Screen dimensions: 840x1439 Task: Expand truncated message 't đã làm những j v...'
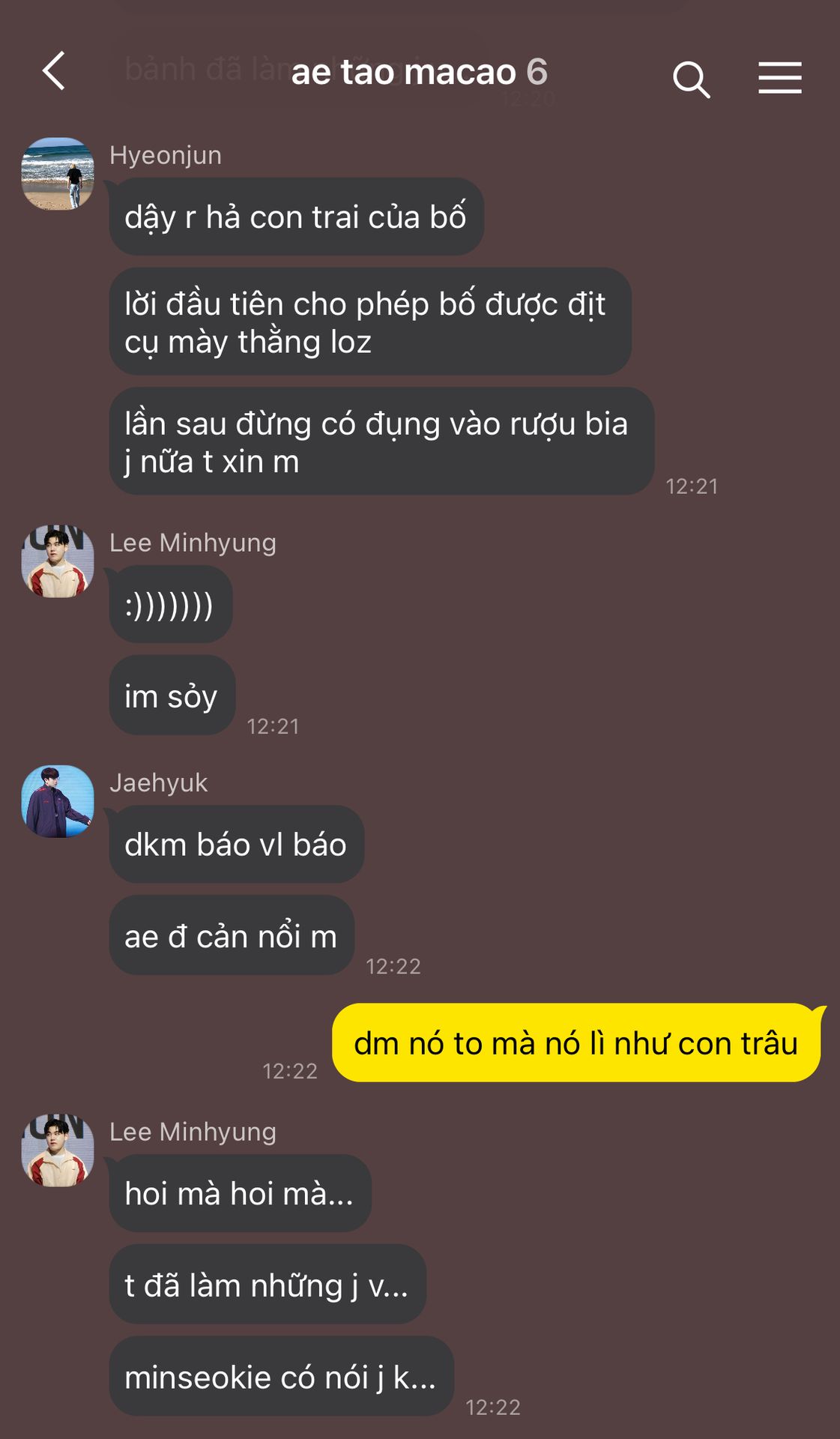pyautogui.click(x=268, y=1285)
